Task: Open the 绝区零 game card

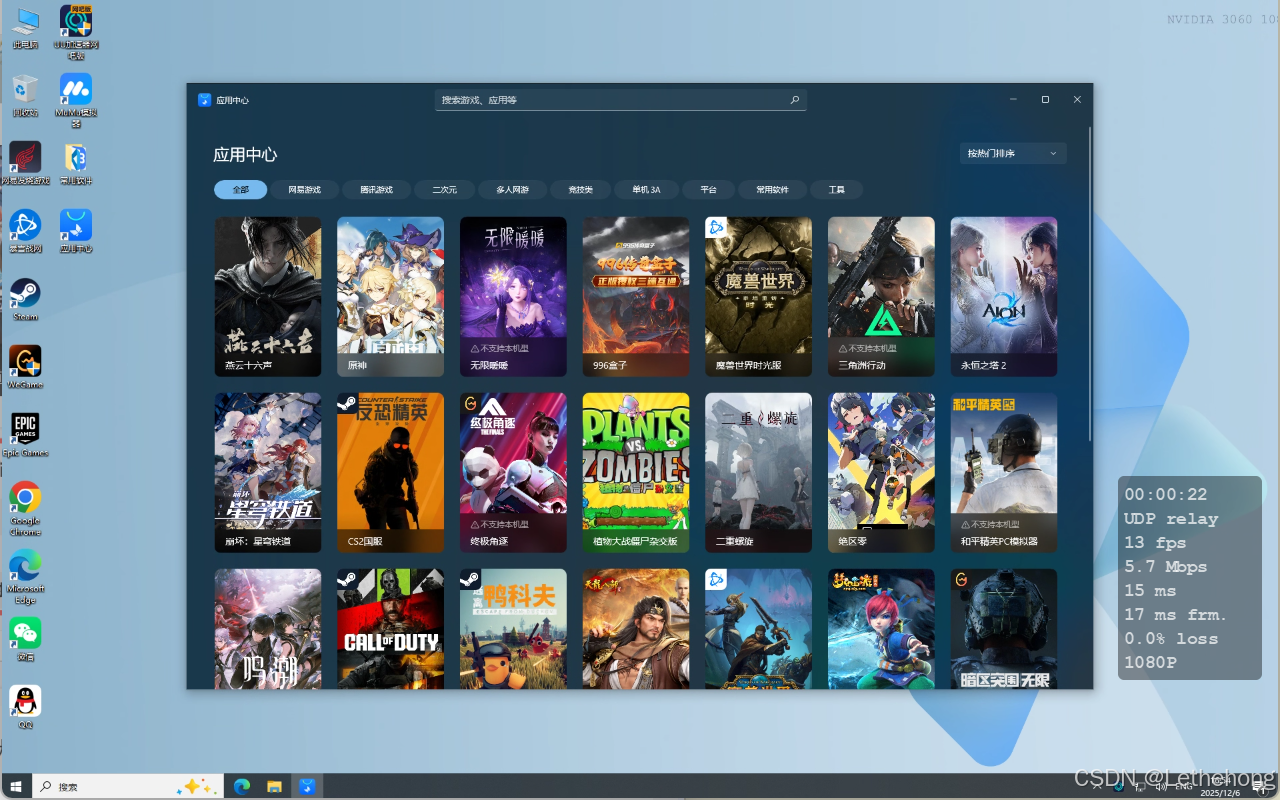Action: [881, 472]
